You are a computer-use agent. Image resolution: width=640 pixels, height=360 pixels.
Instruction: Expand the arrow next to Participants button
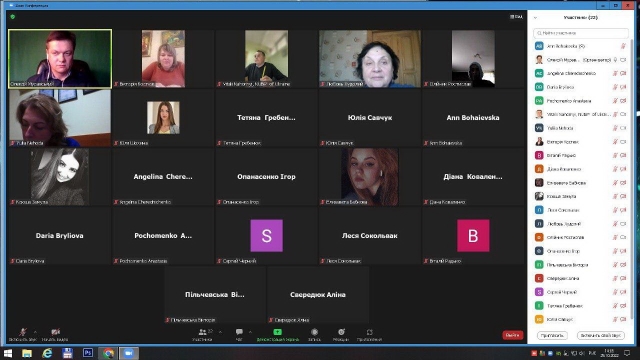(220, 332)
